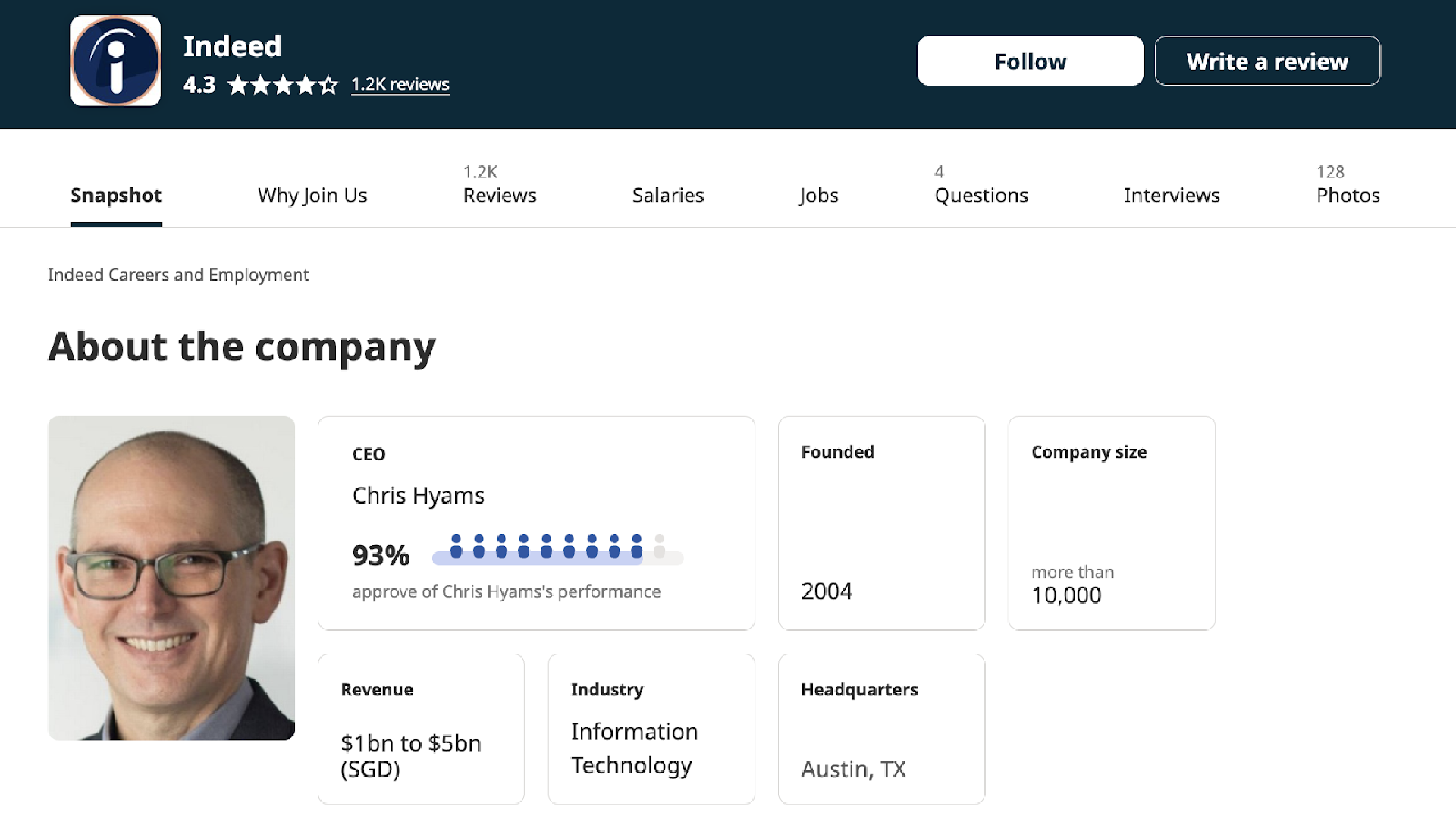Click the CEO approval progress bar
This screenshot has width=1456, height=819.
(557, 550)
